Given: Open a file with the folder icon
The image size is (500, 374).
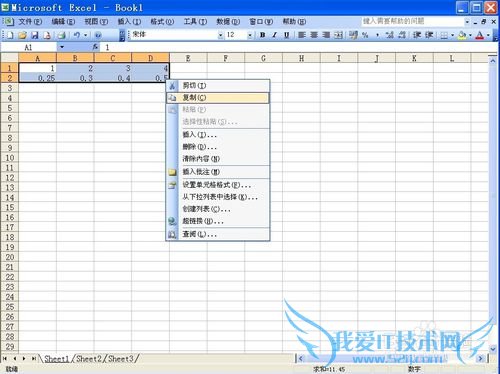Looking at the screenshot, I should (x=22, y=35).
